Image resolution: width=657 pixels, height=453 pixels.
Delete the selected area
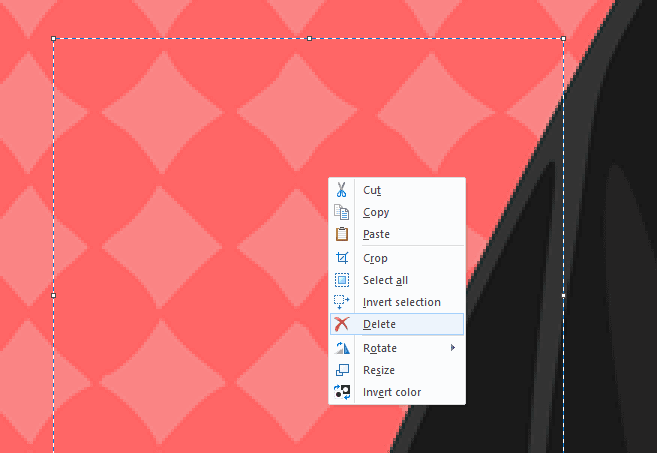pos(397,324)
